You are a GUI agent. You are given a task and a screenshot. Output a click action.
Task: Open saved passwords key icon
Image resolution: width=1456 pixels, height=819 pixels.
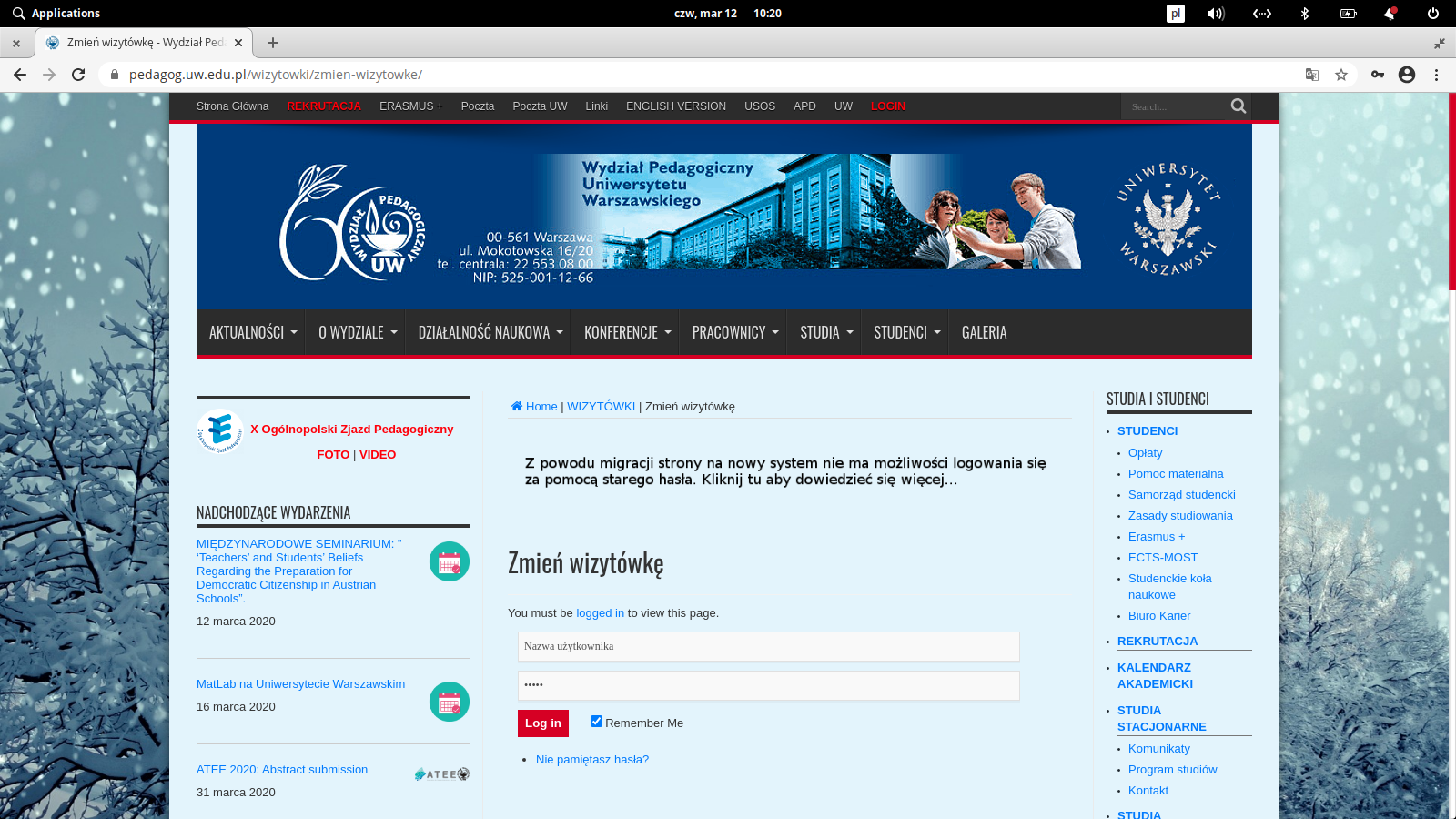point(1378,75)
